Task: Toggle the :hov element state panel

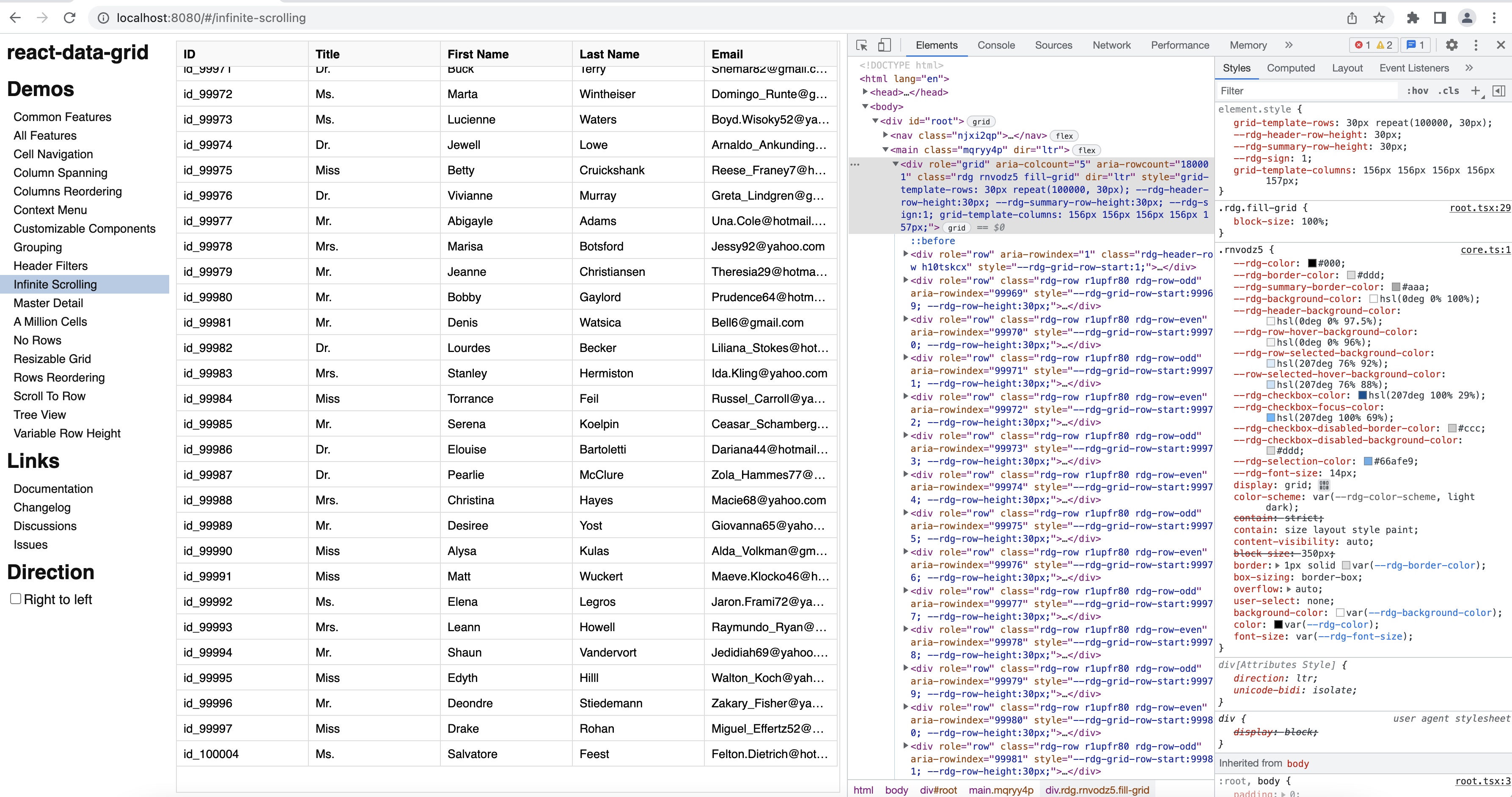Action: pyautogui.click(x=1418, y=91)
